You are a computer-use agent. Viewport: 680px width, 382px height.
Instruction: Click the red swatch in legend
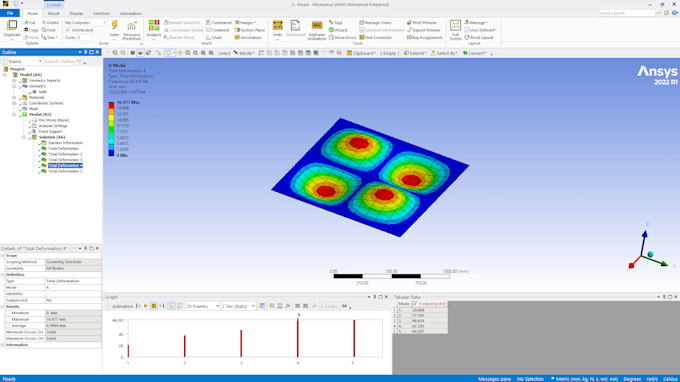click(111, 105)
